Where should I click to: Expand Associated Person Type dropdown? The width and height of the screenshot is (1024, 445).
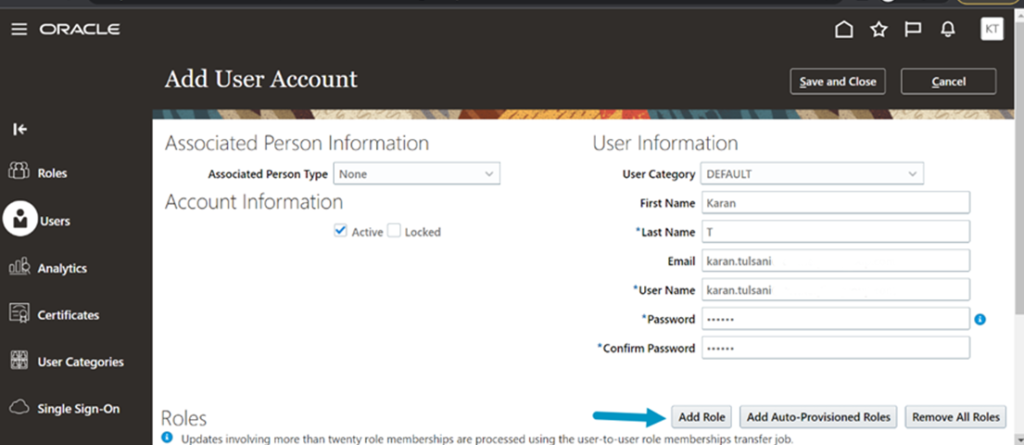tap(416, 174)
